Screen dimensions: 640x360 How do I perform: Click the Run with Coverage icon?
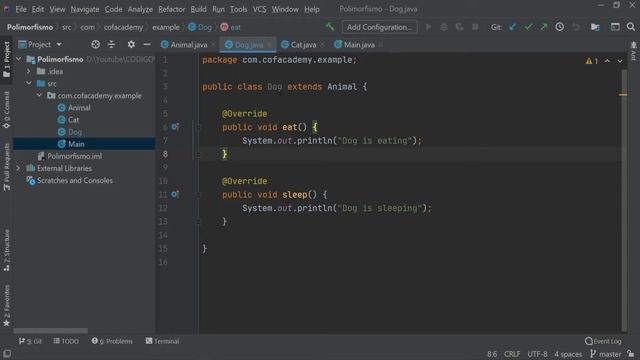click(459, 27)
